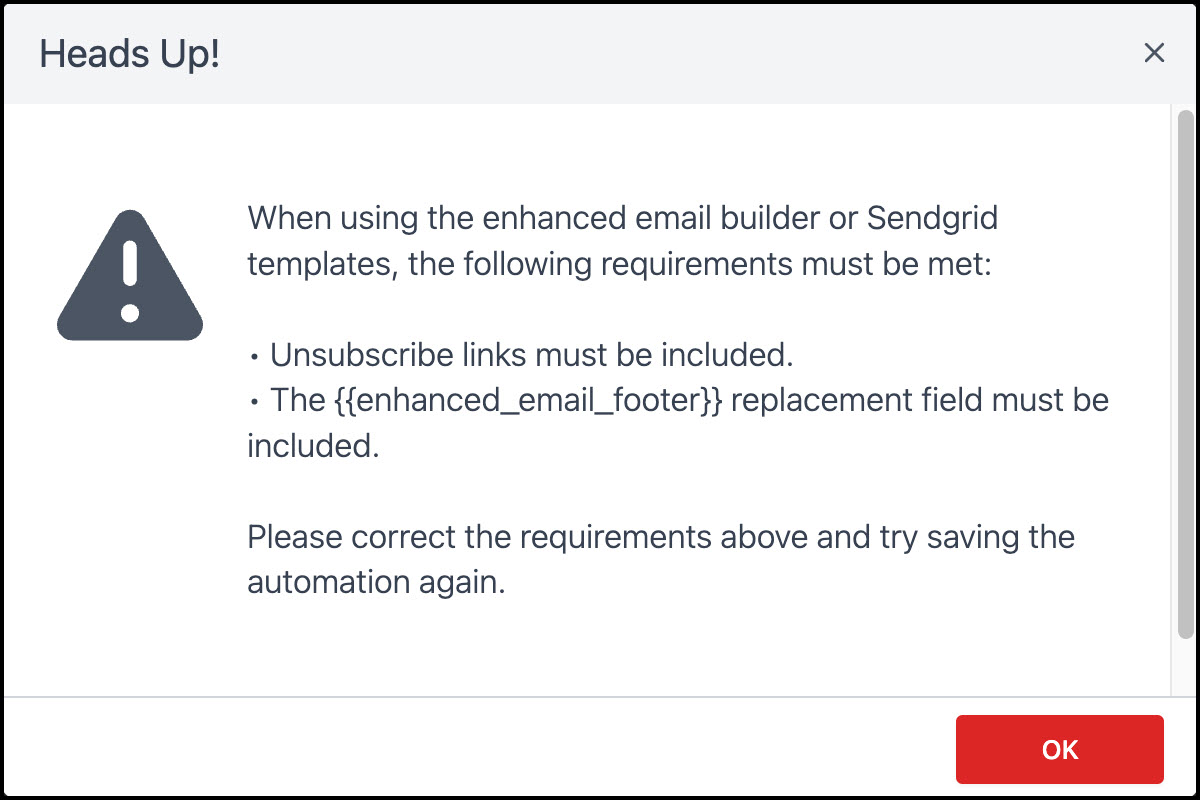The image size is (1200, 800).
Task: Click the bullet dot before "Unsubscribe"
Action: tap(255, 356)
